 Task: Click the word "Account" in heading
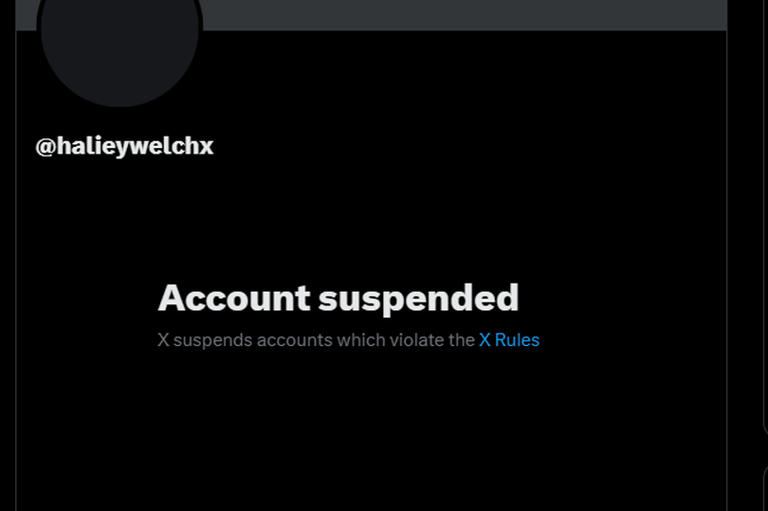[x=234, y=297]
